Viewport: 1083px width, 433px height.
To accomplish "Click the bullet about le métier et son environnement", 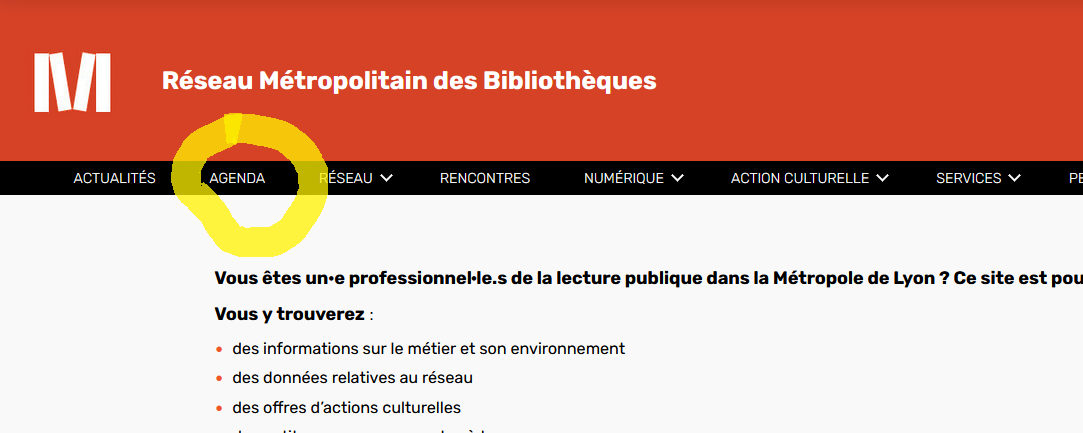I will (x=428, y=348).
